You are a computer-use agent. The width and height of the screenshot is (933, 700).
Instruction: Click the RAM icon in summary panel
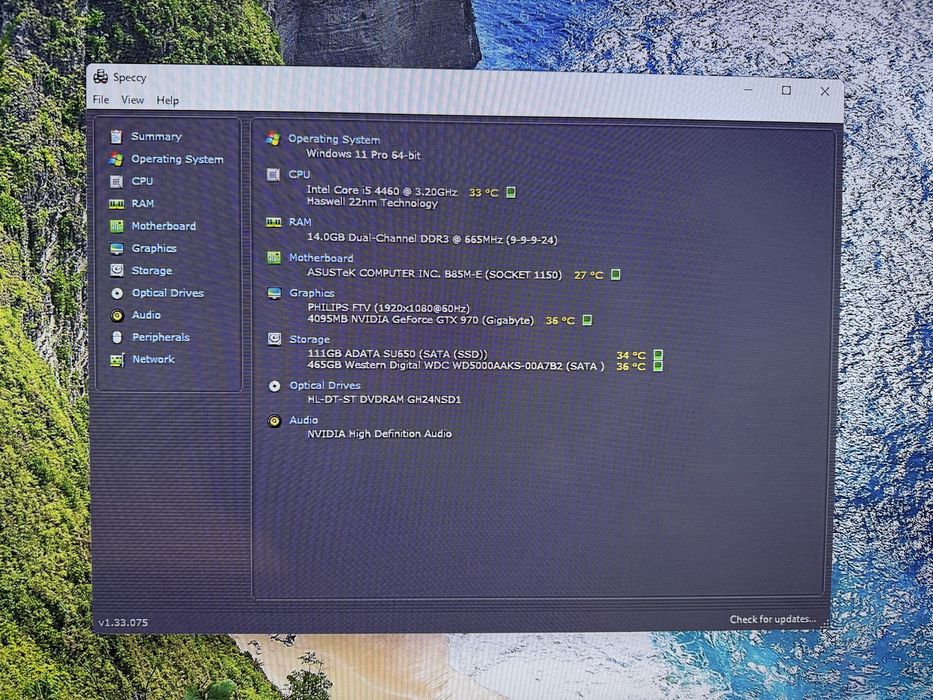click(x=274, y=223)
